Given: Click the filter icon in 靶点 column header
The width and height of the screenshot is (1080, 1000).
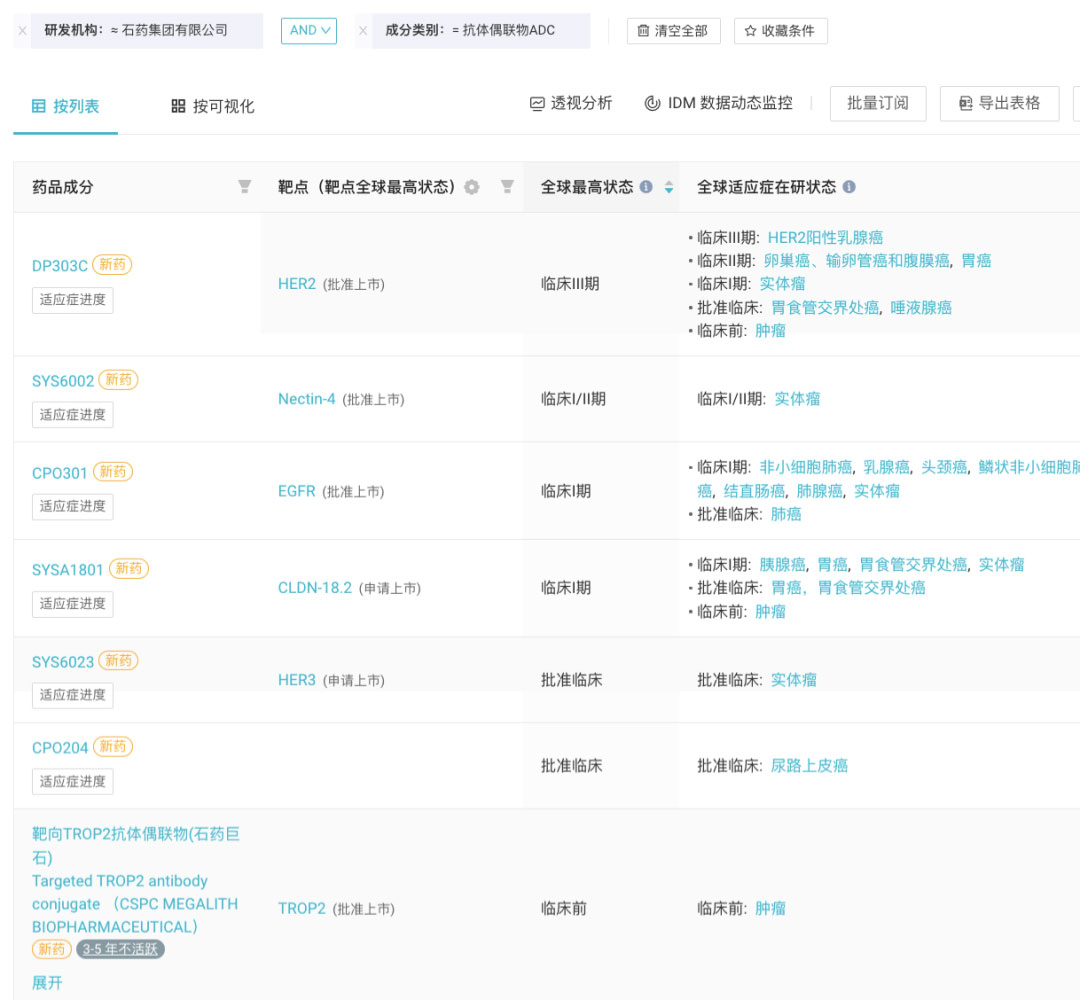Looking at the screenshot, I should [507, 187].
